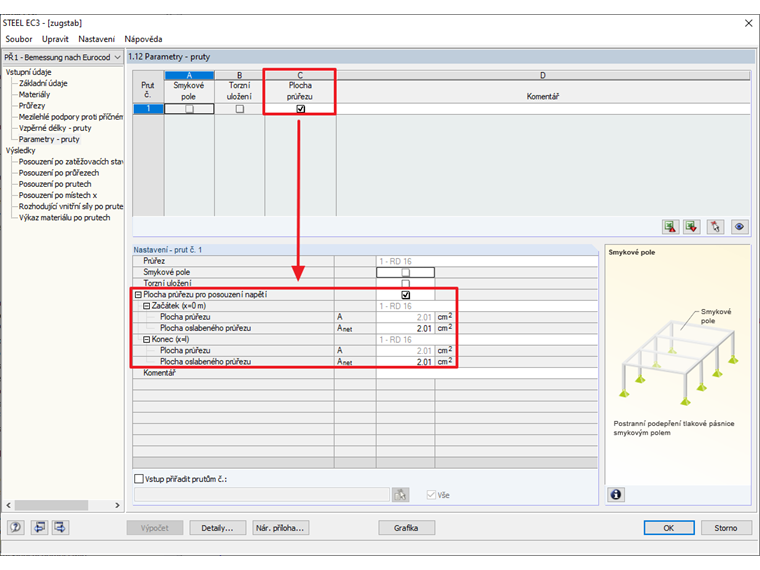Image resolution: width=760 pixels, height=570 pixels.
Task: Click the navigator horizontal scrollbar thumb
Action: (51, 505)
